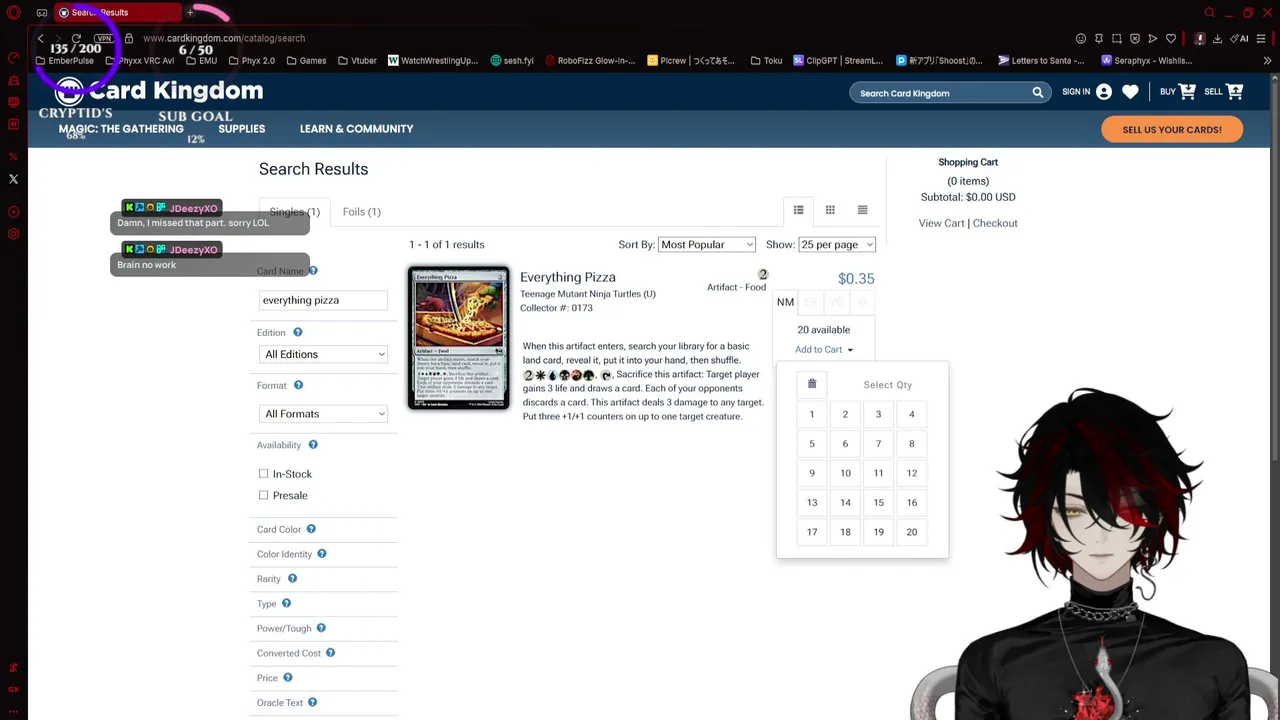1280x720 pixels.
Task: Open the Phyxx VRC Avi bookmark folder
Action: [x=139, y=60]
